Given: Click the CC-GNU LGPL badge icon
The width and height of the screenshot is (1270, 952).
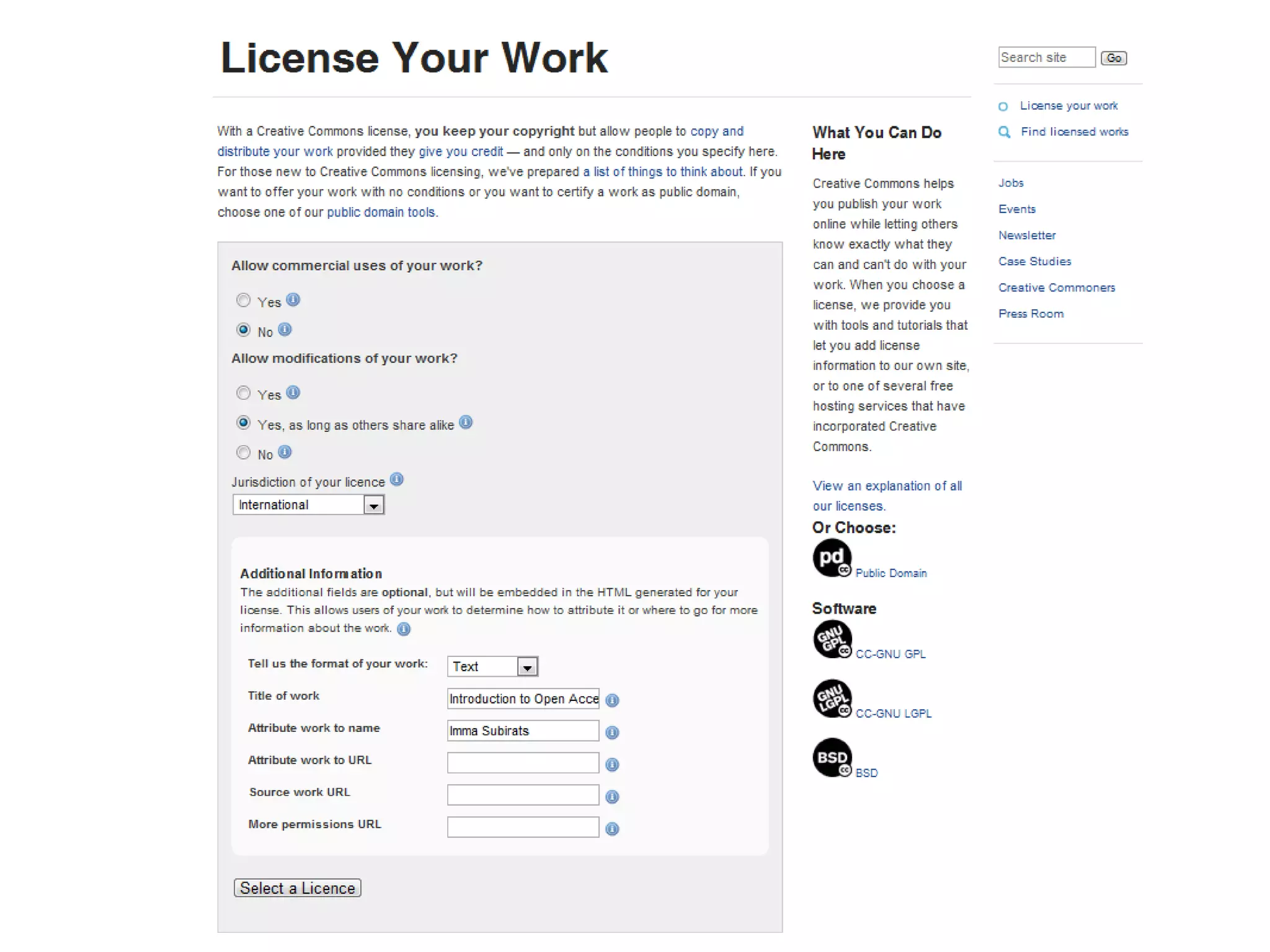Looking at the screenshot, I should (x=832, y=698).
